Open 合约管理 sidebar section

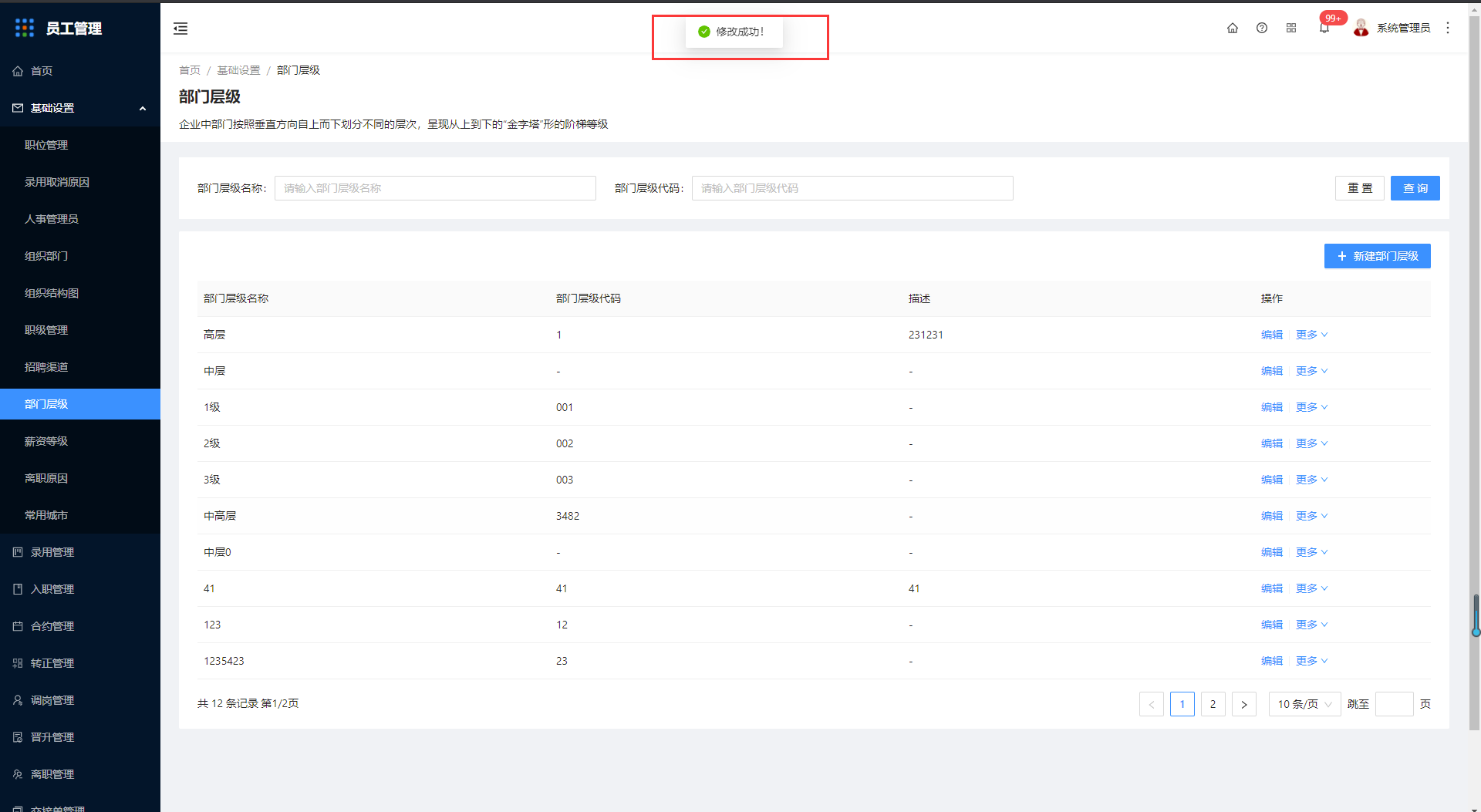coord(80,626)
